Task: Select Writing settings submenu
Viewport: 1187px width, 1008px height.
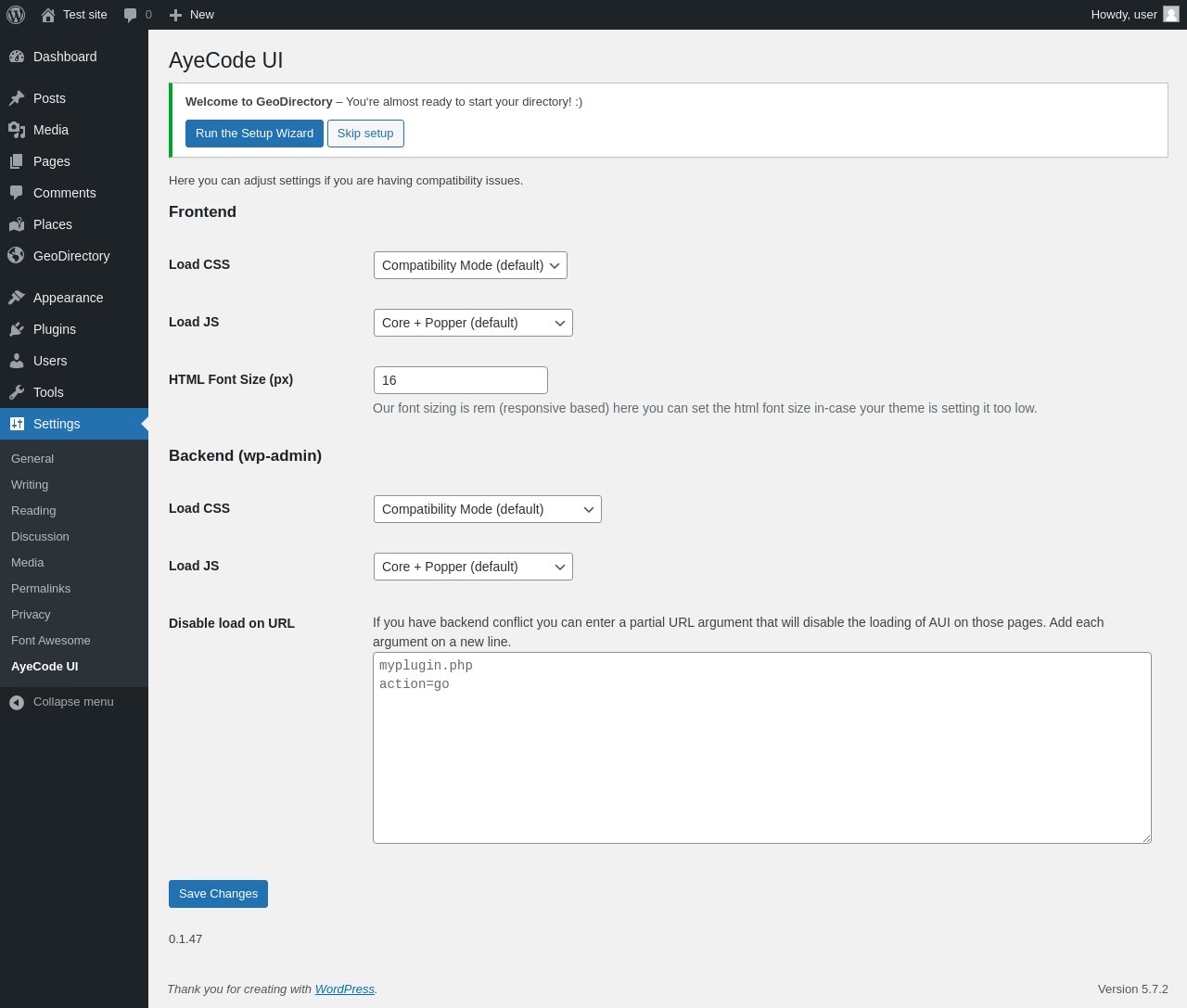Action: click(x=30, y=485)
